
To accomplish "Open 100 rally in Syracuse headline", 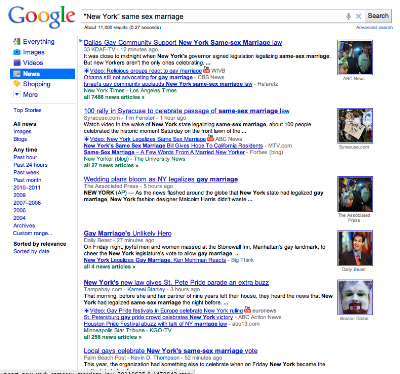I will click(187, 111).
